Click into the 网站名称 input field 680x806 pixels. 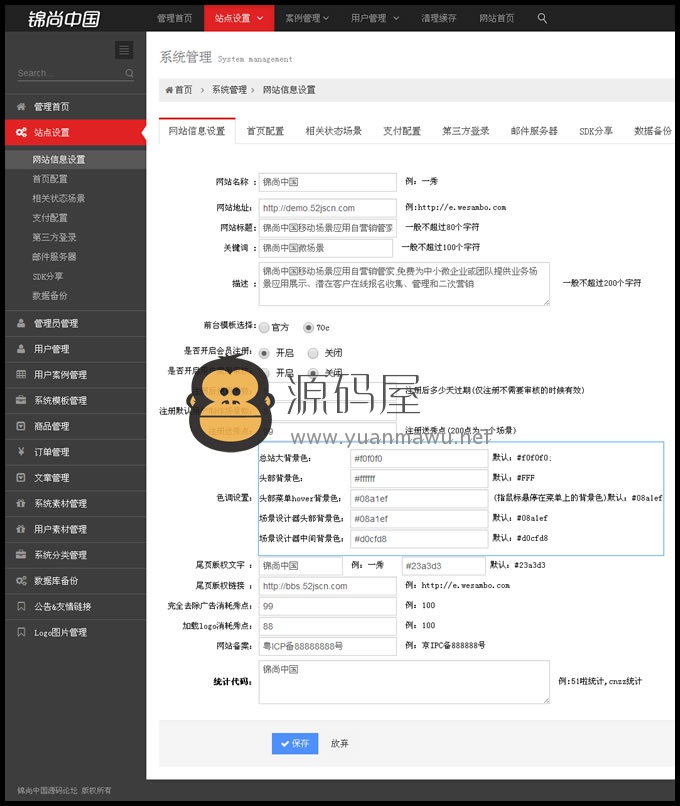pos(327,182)
